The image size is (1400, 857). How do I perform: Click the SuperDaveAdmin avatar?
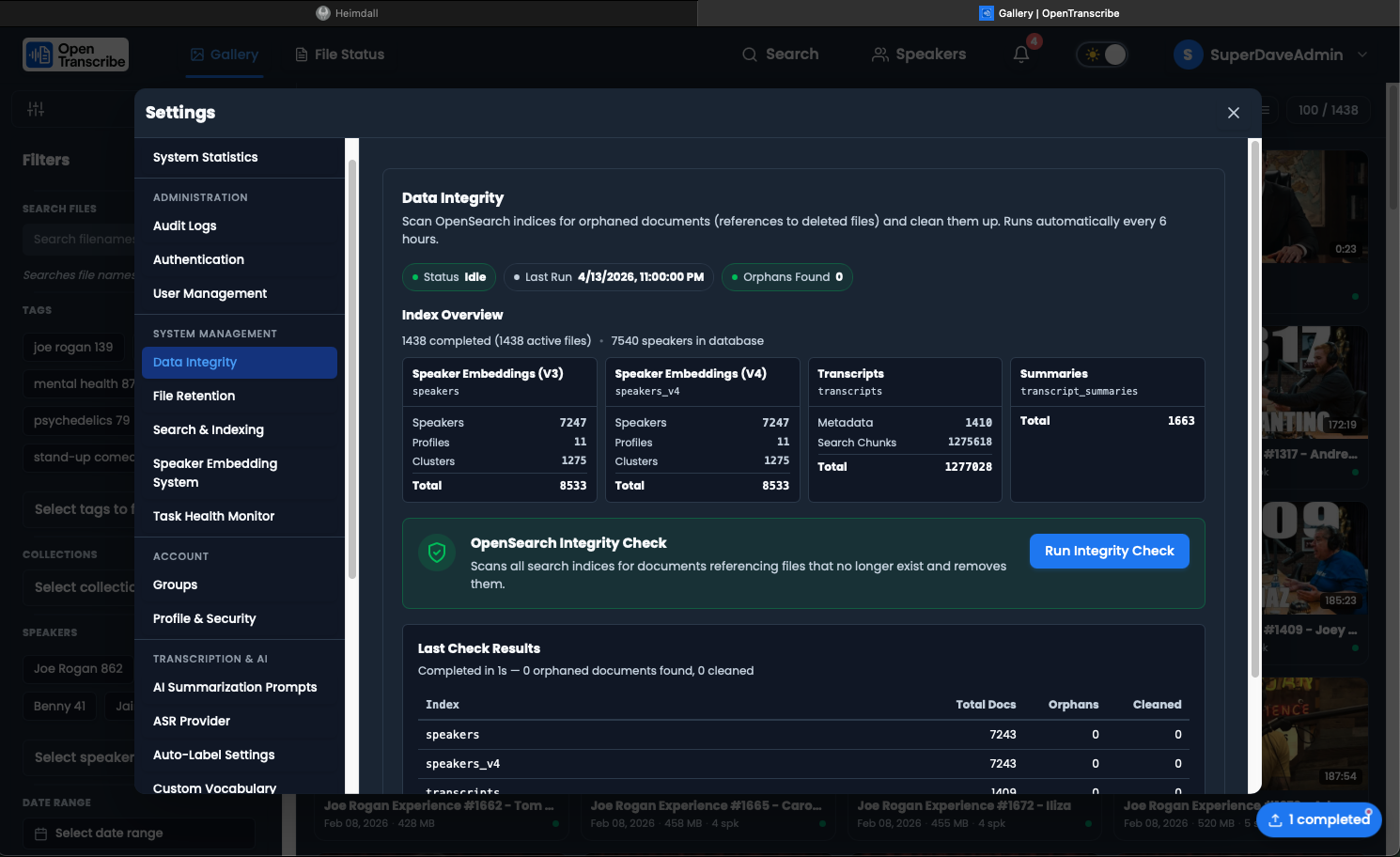pos(1188,55)
